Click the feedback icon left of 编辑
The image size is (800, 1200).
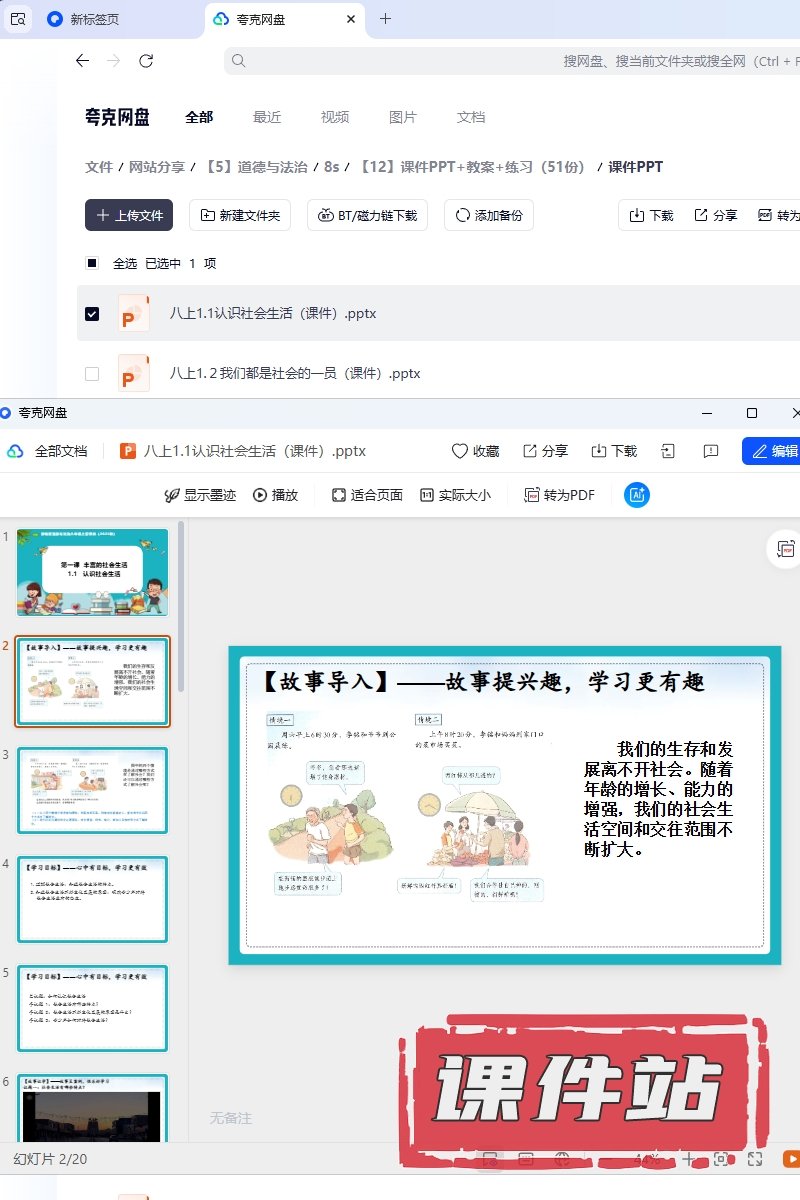711,451
